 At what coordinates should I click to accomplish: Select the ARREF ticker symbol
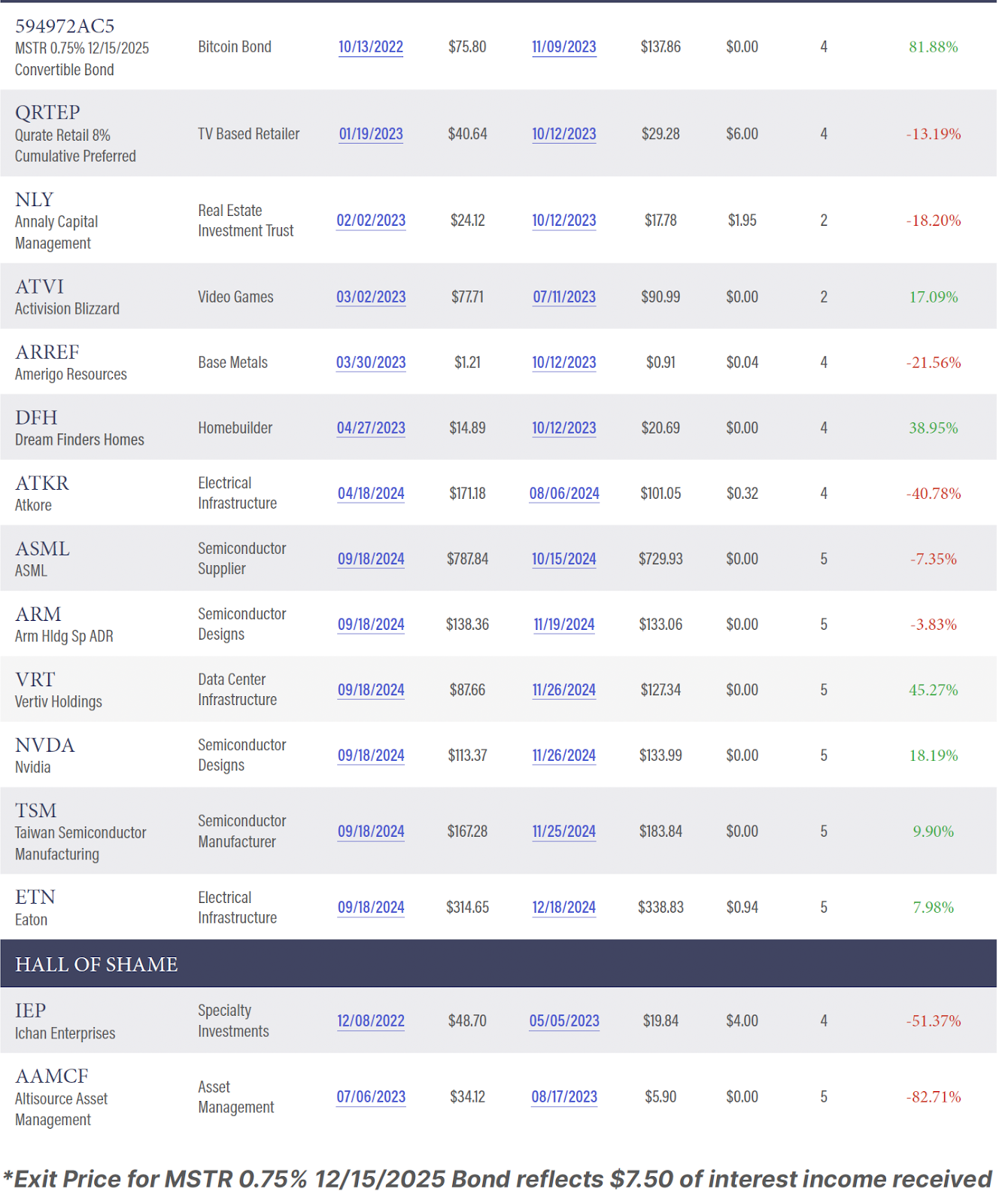(47, 352)
